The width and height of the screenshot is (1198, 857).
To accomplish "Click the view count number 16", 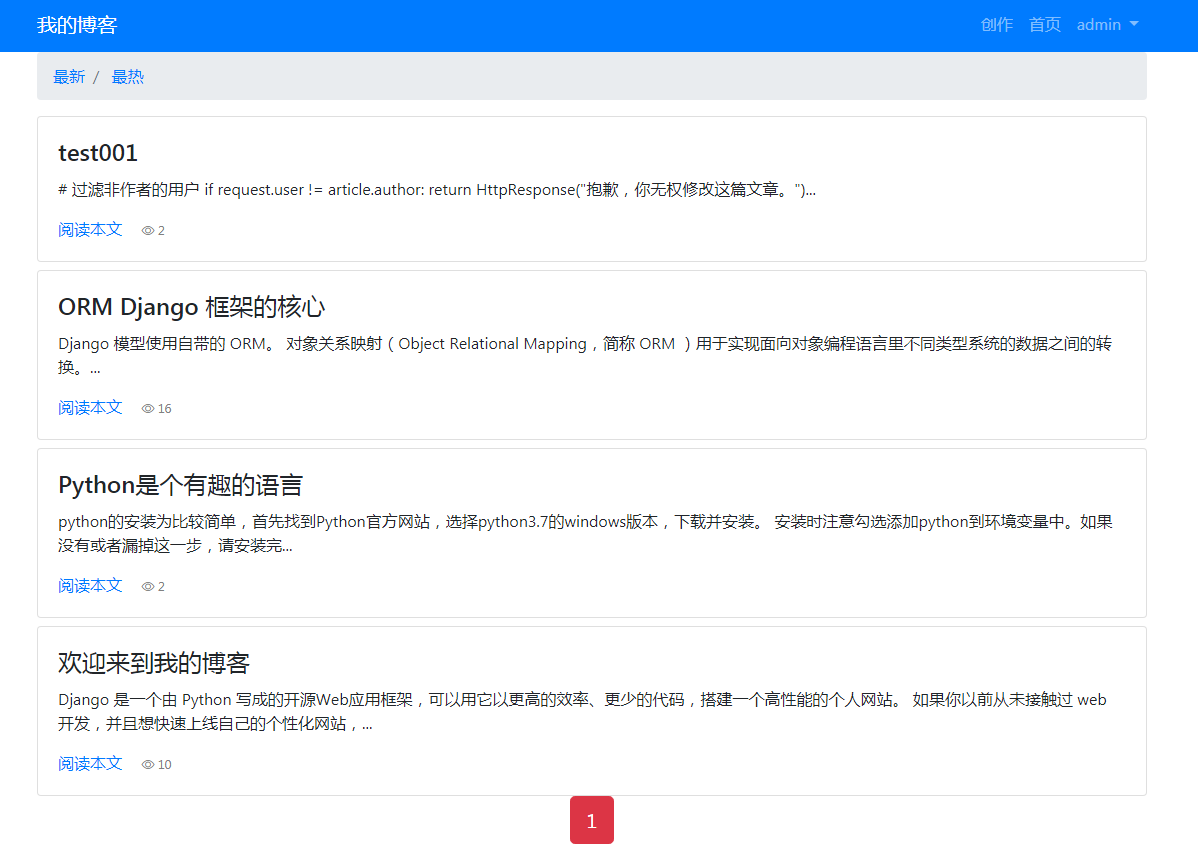I will [165, 408].
